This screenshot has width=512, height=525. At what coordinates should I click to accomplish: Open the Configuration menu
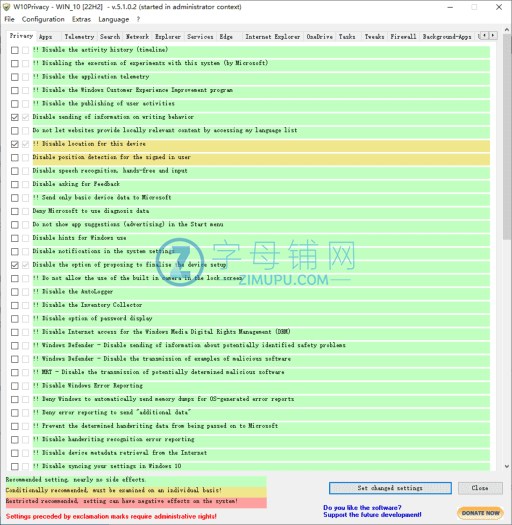[43, 19]
